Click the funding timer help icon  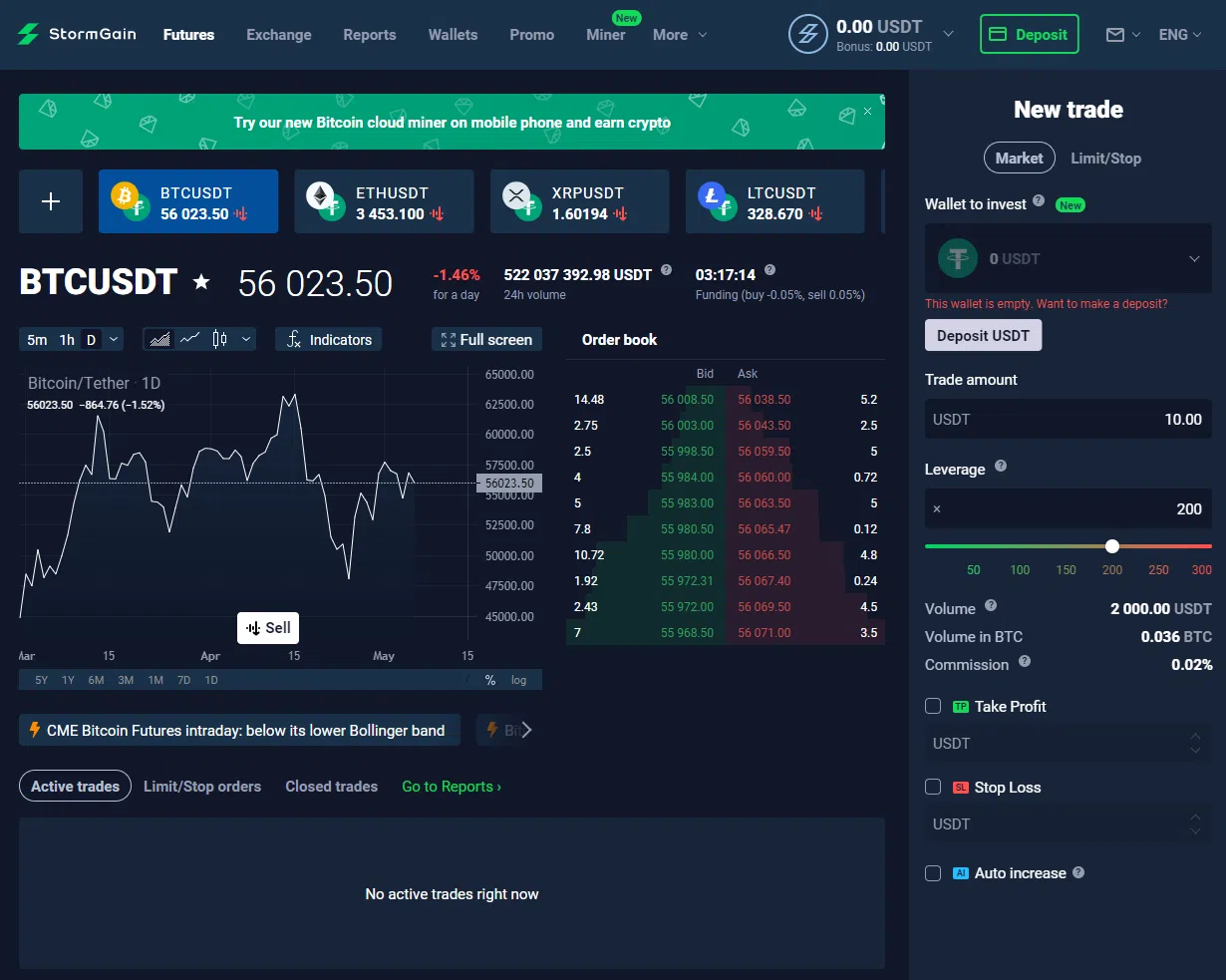[x=769, y=270]
